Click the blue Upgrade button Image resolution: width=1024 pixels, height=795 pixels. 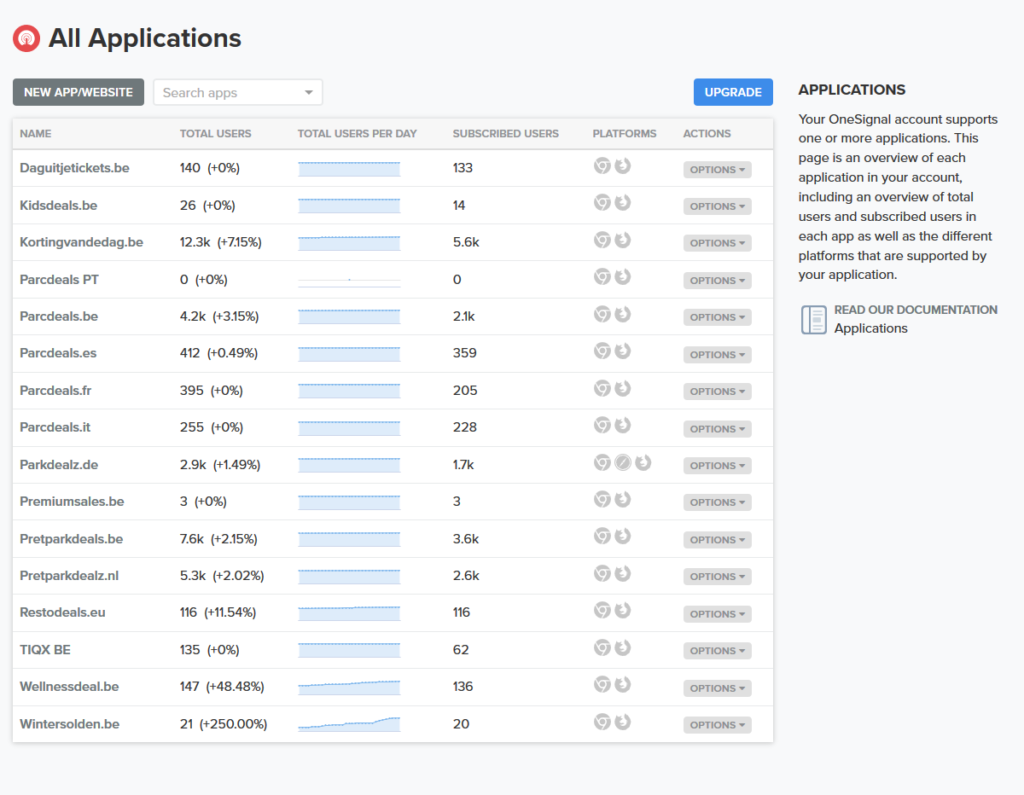[x=733, y=92]
